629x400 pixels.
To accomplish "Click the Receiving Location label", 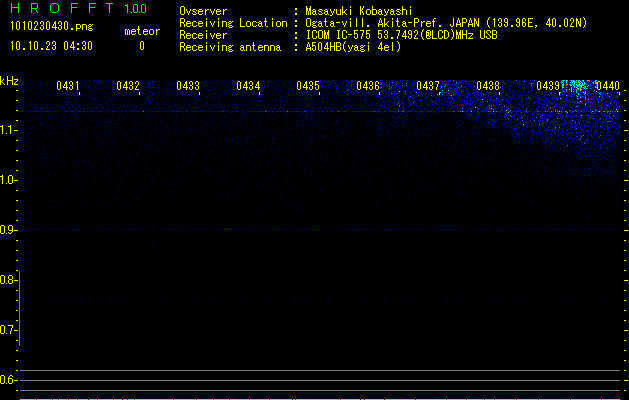I will [233, 23].
